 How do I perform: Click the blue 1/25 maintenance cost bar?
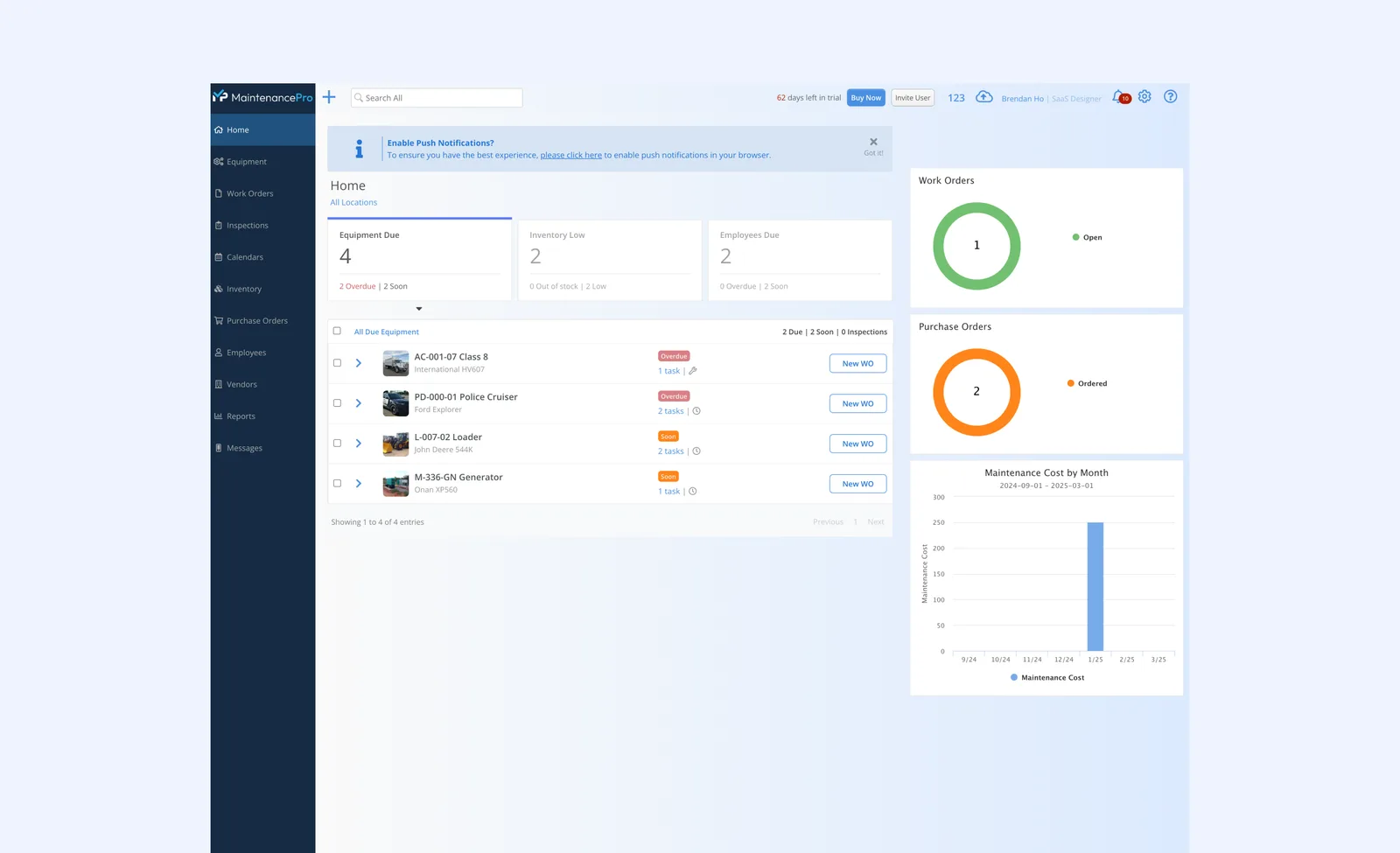(x=1095, y=586)
